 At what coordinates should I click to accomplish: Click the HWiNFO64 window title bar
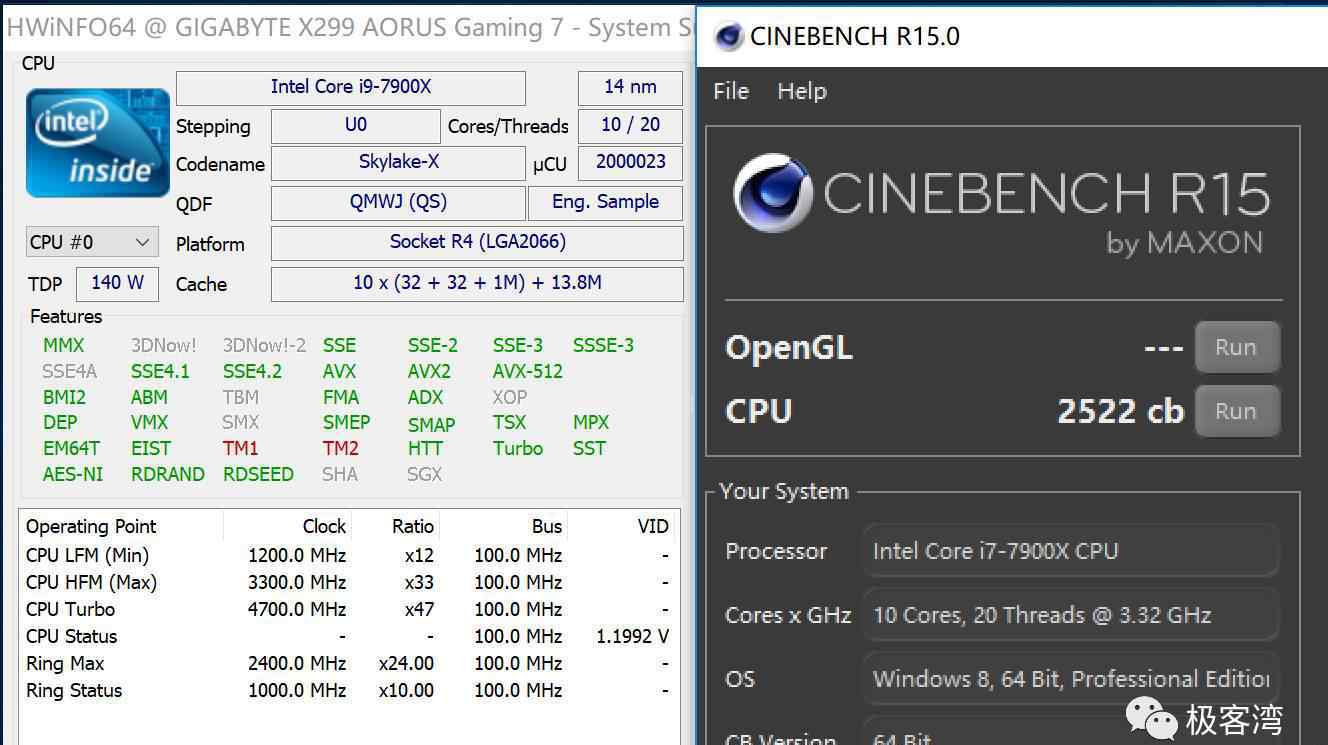348,27
